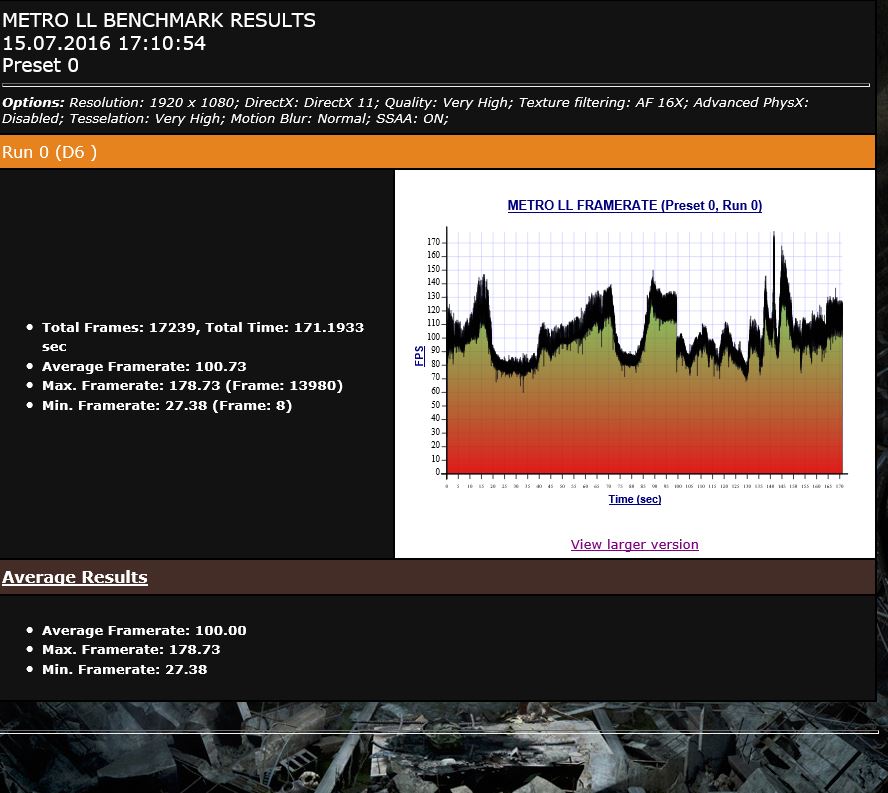This screenshot has height=793, width=888.
Task: Select the Run 0 (D6) header bar
Action: pyautogui.click(x=437, y=152)
